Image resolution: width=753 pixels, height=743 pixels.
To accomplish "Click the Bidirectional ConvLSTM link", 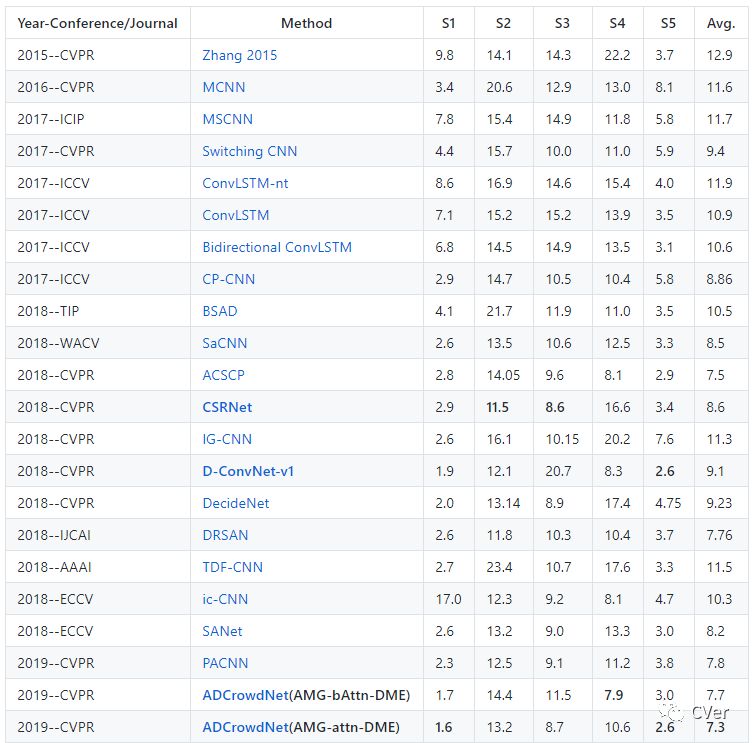I will (x=277, y=247).
